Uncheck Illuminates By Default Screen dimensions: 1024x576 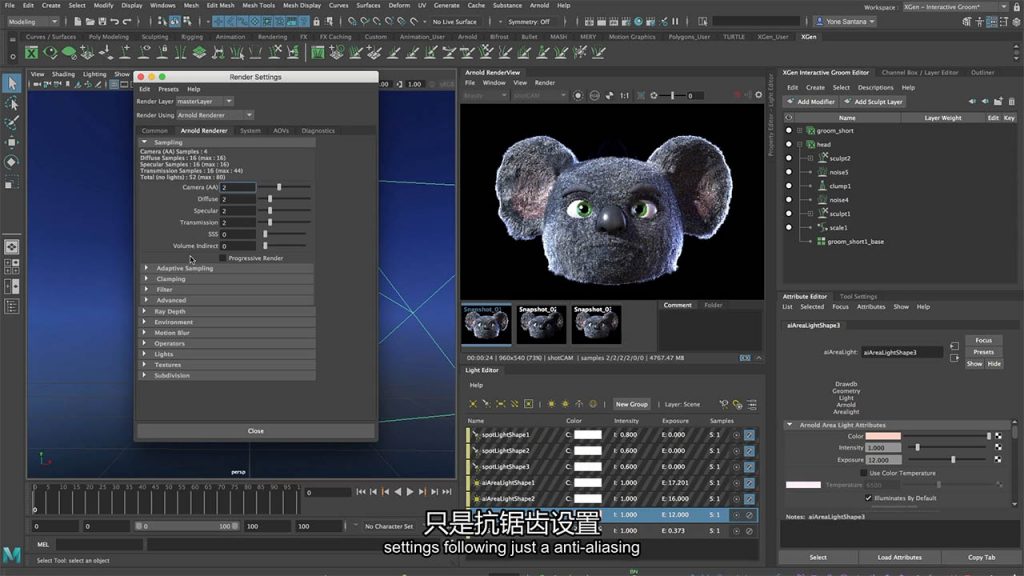coord(868,498)
